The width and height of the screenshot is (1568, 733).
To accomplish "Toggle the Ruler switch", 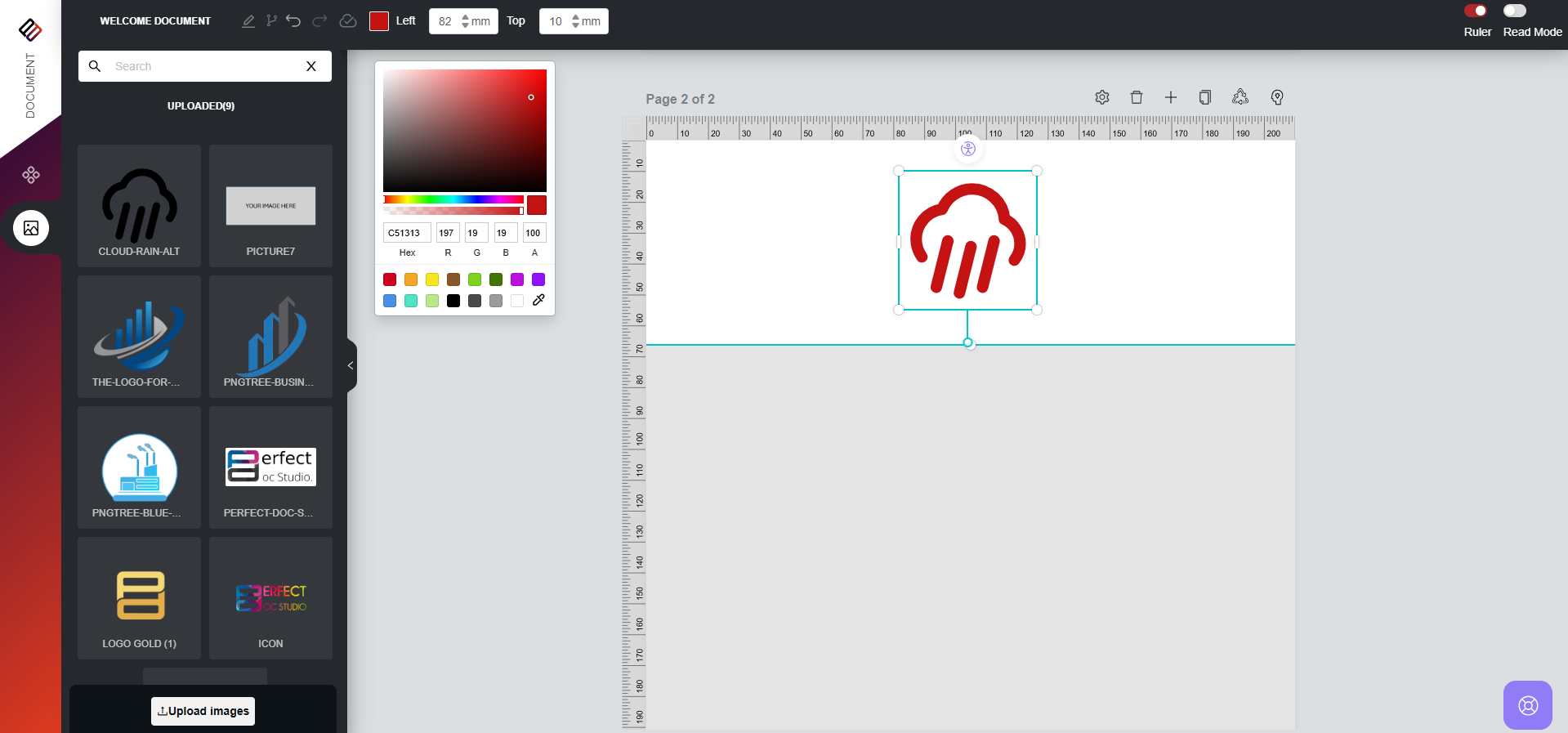I will click(1476, 11).
